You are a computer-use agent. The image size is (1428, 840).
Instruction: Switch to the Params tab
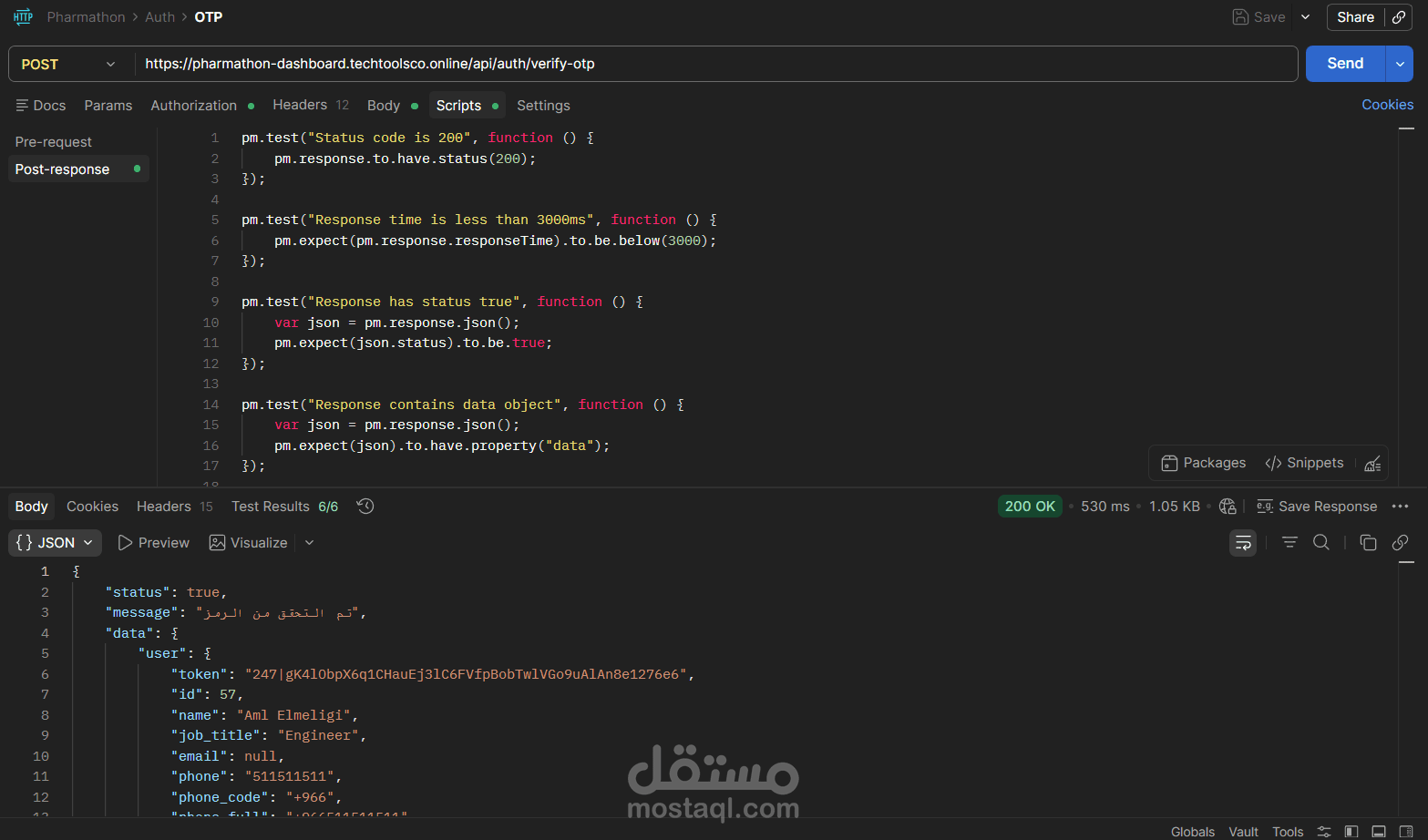click(108, 106)
